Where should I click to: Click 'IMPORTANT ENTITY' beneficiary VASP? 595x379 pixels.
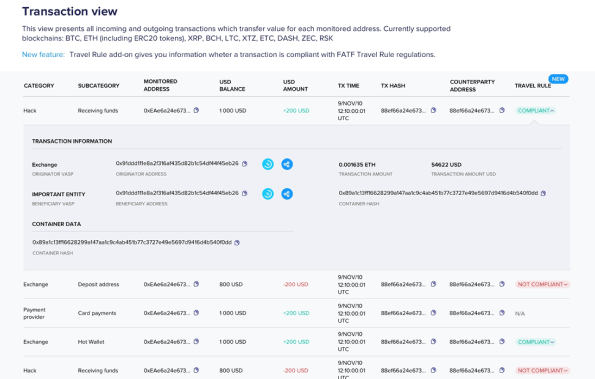[x=58, y=194]
